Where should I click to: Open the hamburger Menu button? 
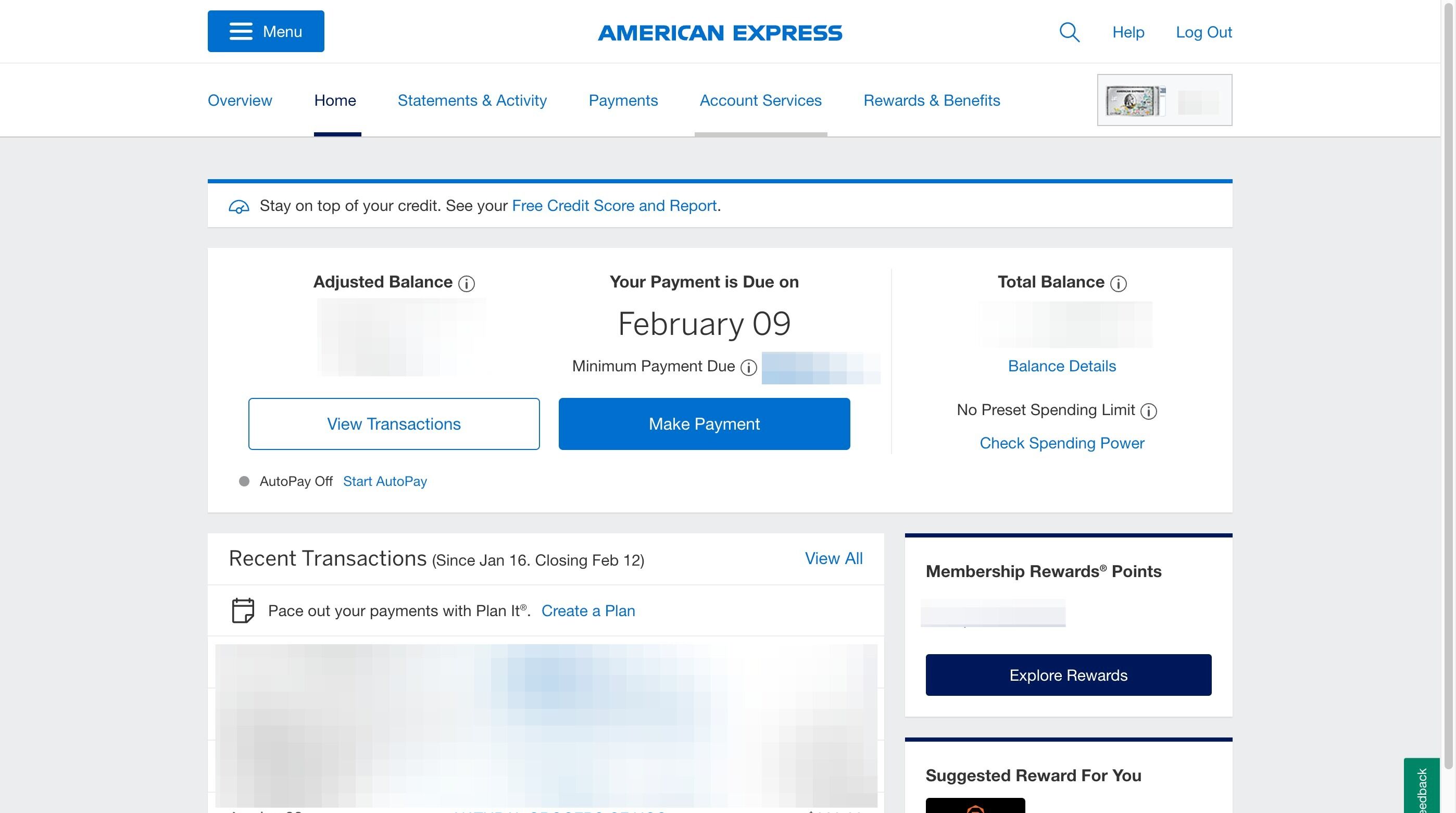[266, 31]
